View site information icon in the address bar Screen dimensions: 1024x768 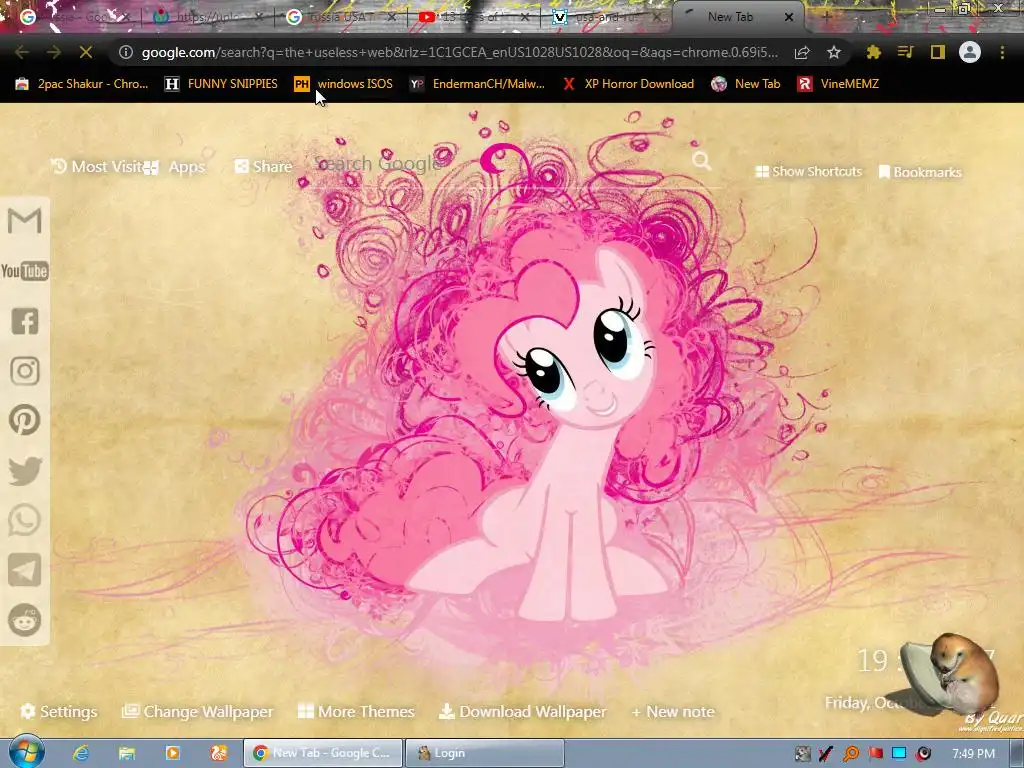pos(126,52)
